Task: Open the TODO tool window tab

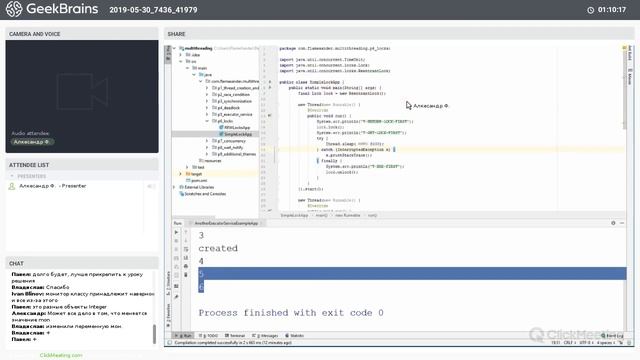Action: click(x=209, y=336)
